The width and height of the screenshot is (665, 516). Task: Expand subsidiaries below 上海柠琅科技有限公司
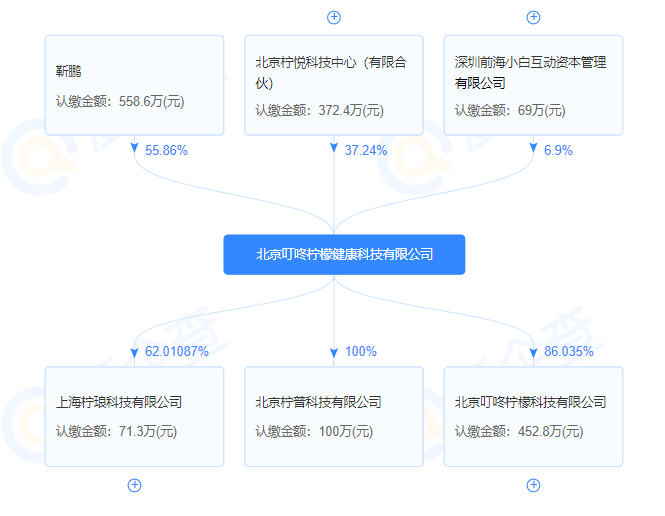[x=135, y=485]
